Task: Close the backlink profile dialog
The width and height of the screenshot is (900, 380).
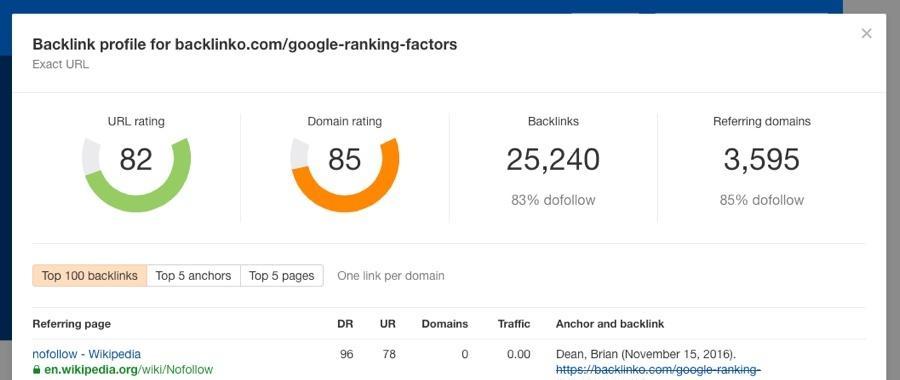Action: click(x=866, y=33)
